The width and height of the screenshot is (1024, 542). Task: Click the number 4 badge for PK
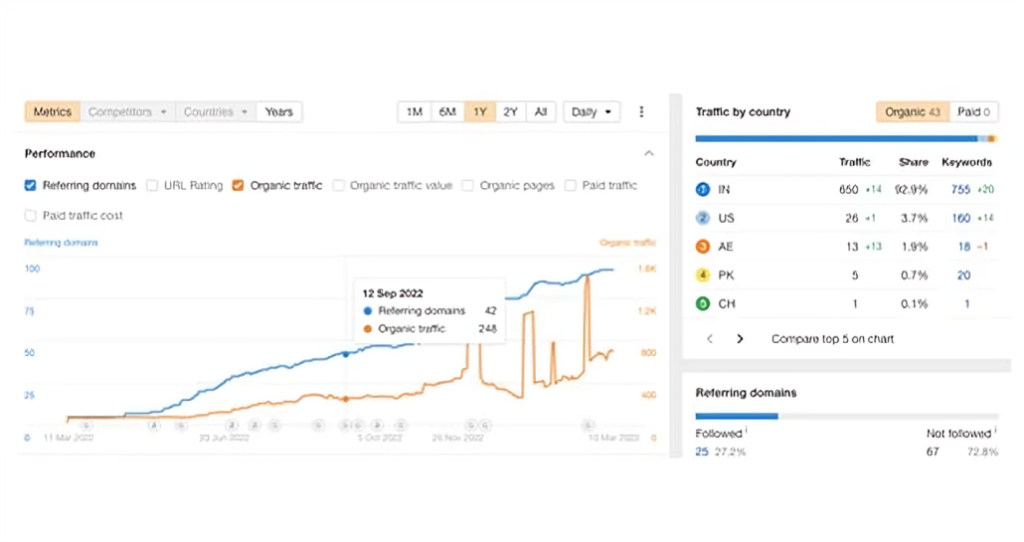(702, 275)
